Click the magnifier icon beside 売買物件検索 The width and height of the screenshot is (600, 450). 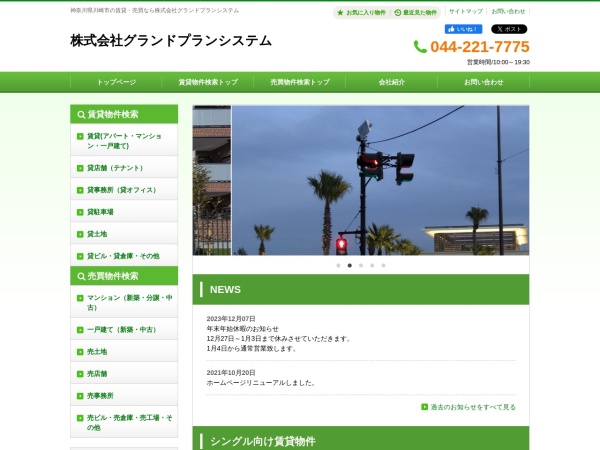(x=81, y=276)
